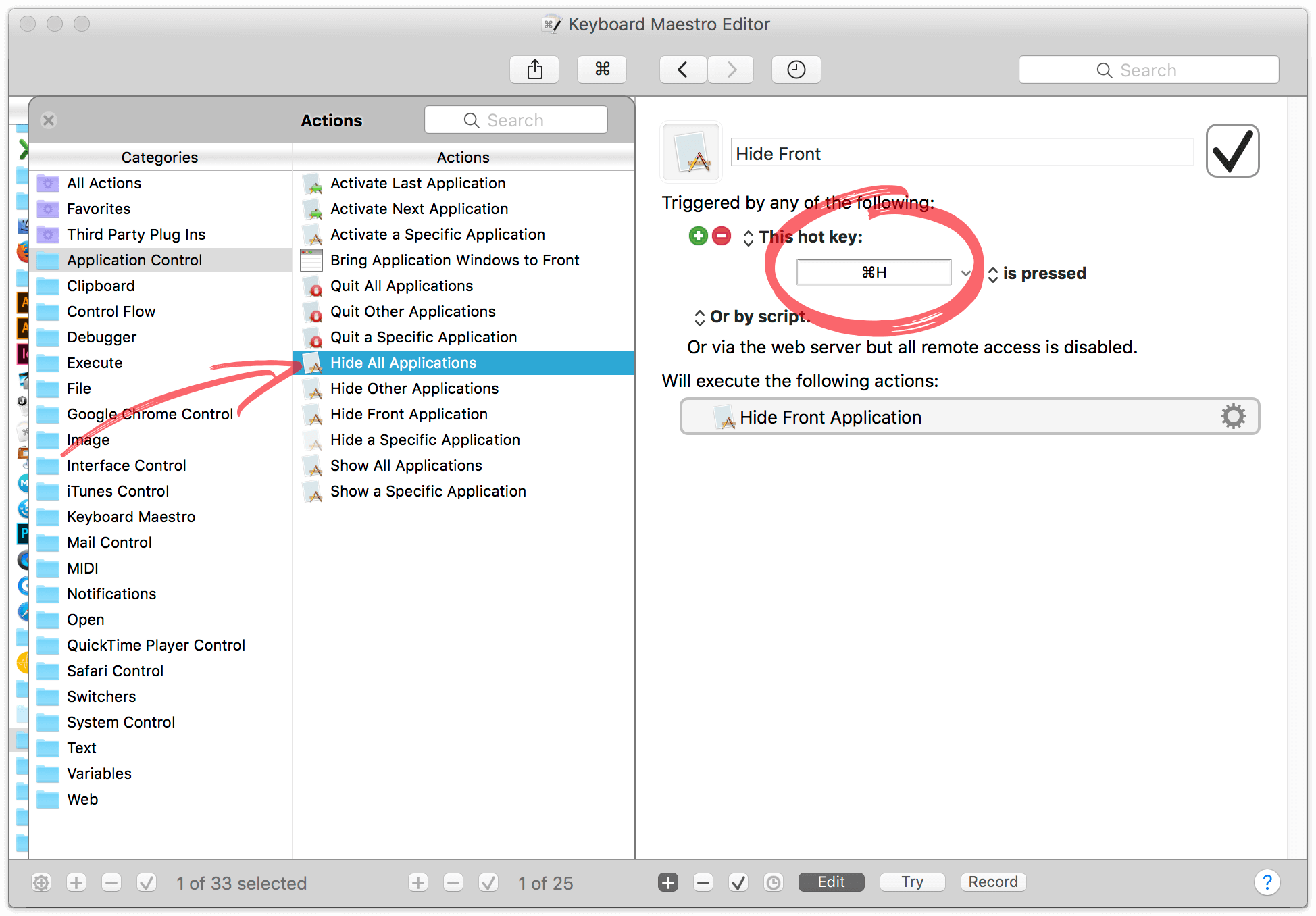This screenshot has width=1316, height=916.
Task: Select Activate Next Application action
Action: click(x=464, y=209)
